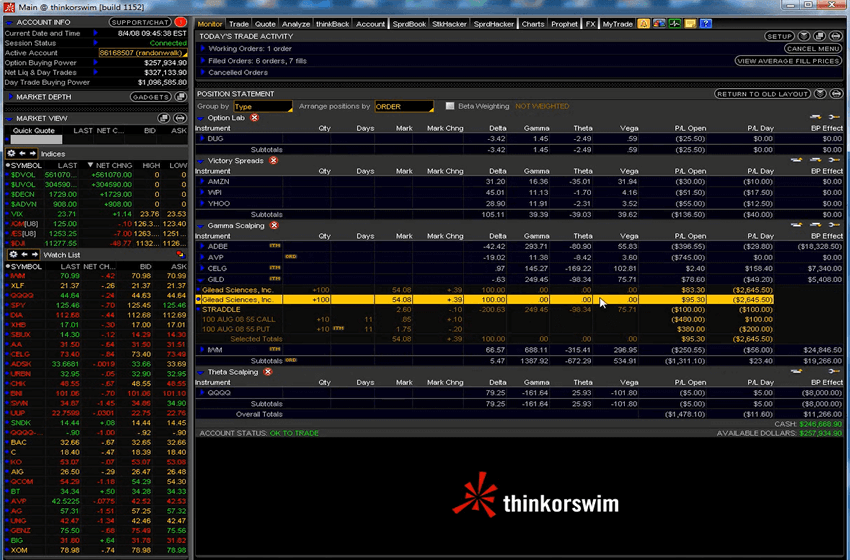850x560 pixels.
Task: Remove the Gamma Scalping group red X
Action: 274,226
